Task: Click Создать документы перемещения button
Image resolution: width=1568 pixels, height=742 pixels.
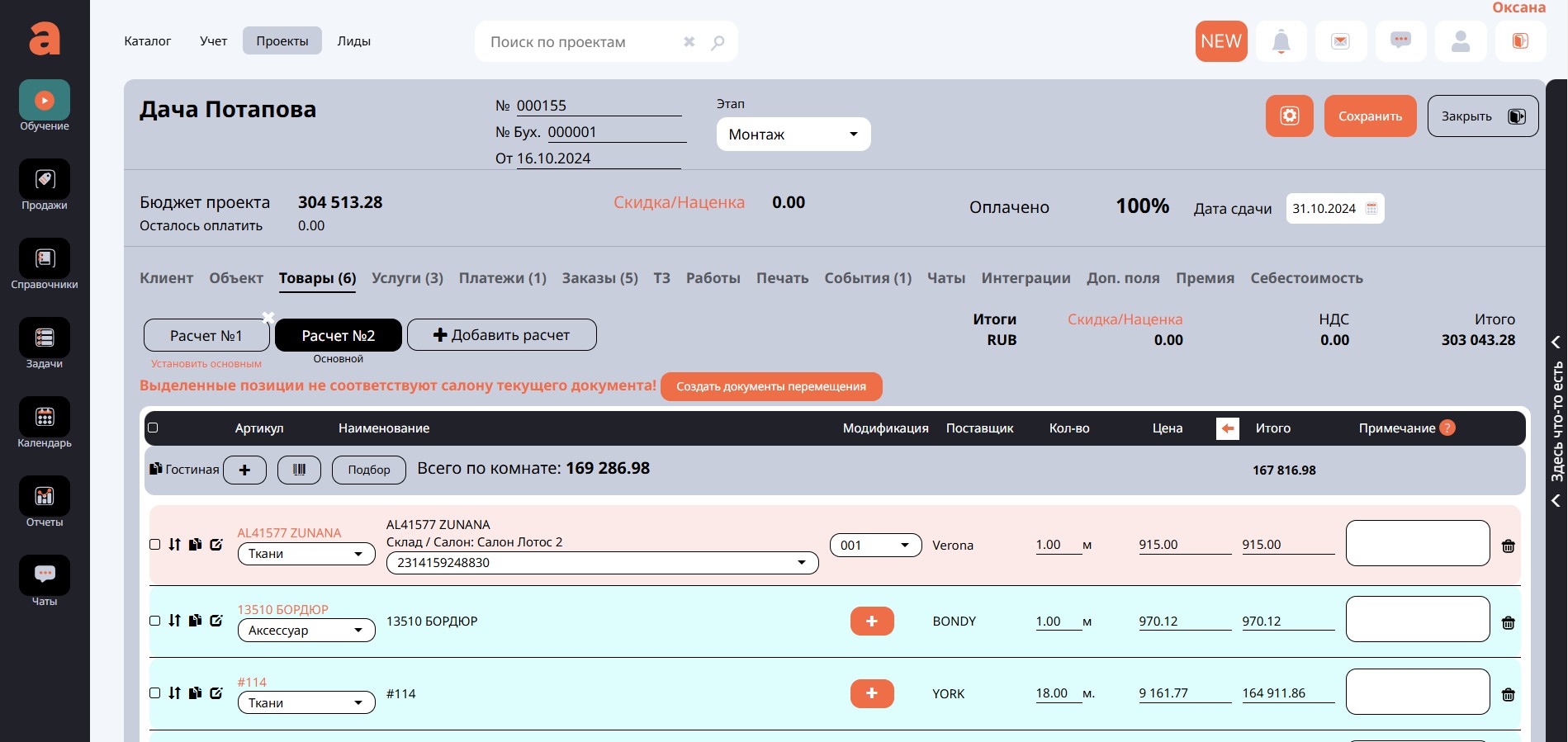Action: [770, 386]
